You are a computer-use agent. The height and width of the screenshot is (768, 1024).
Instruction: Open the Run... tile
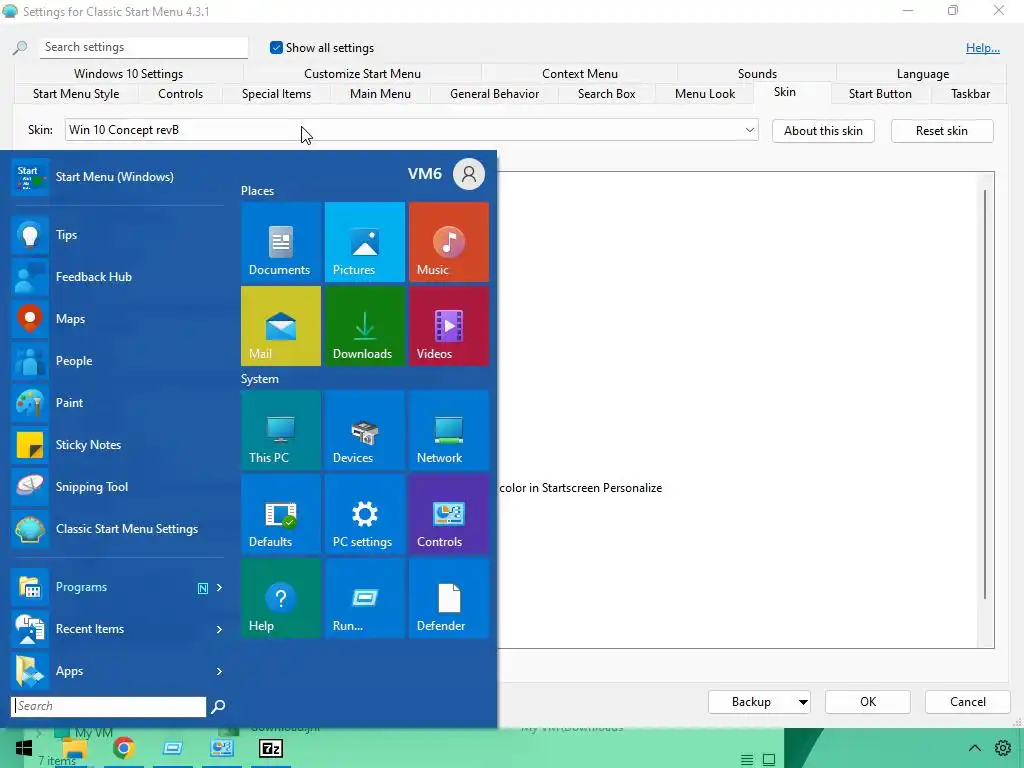pos(364,598)
